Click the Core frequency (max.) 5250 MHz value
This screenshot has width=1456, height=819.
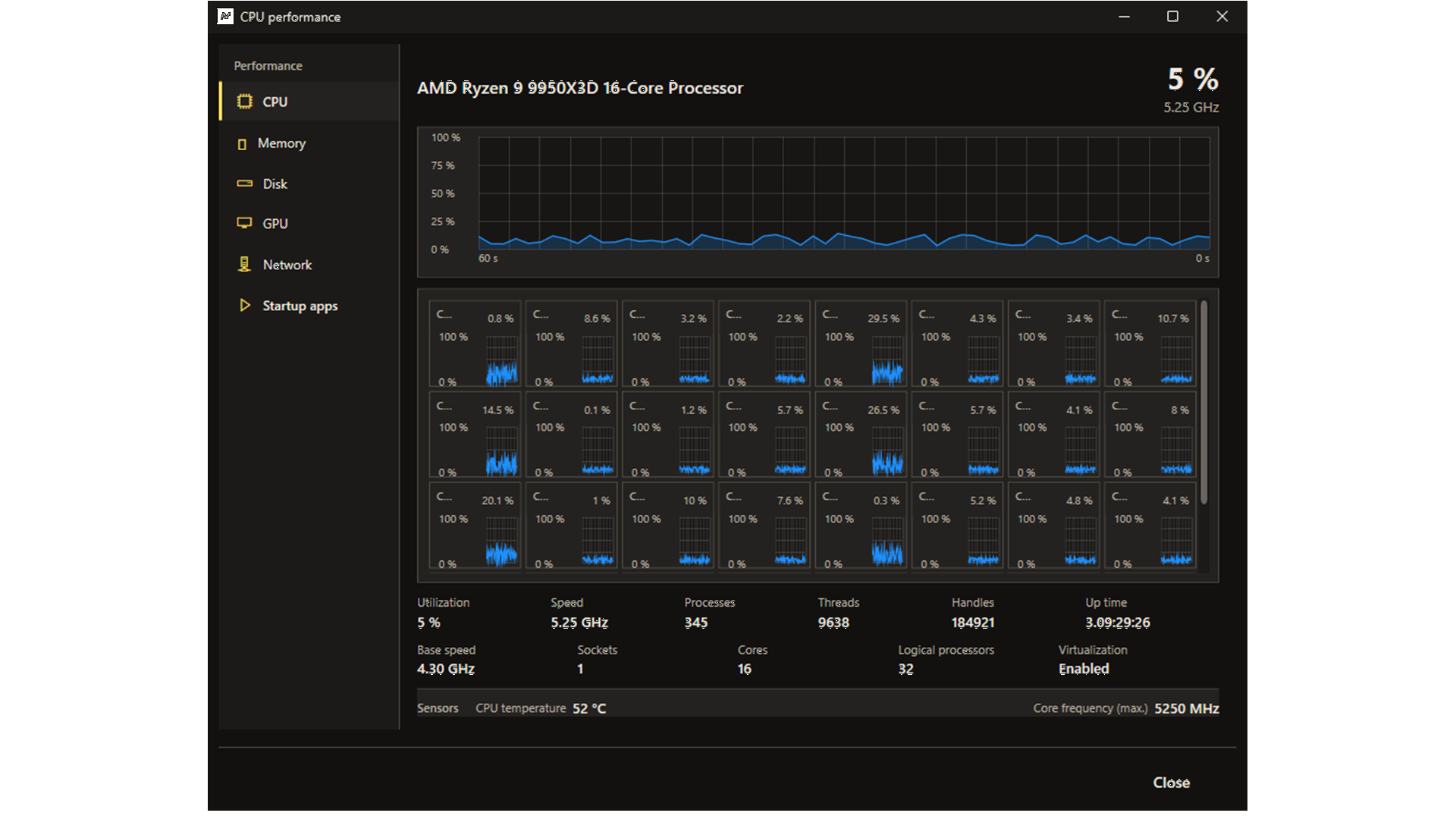click(1187, 708)
